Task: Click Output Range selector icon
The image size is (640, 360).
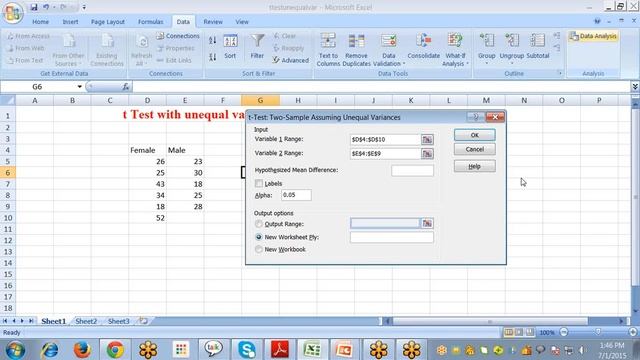Action: point(427,223)
